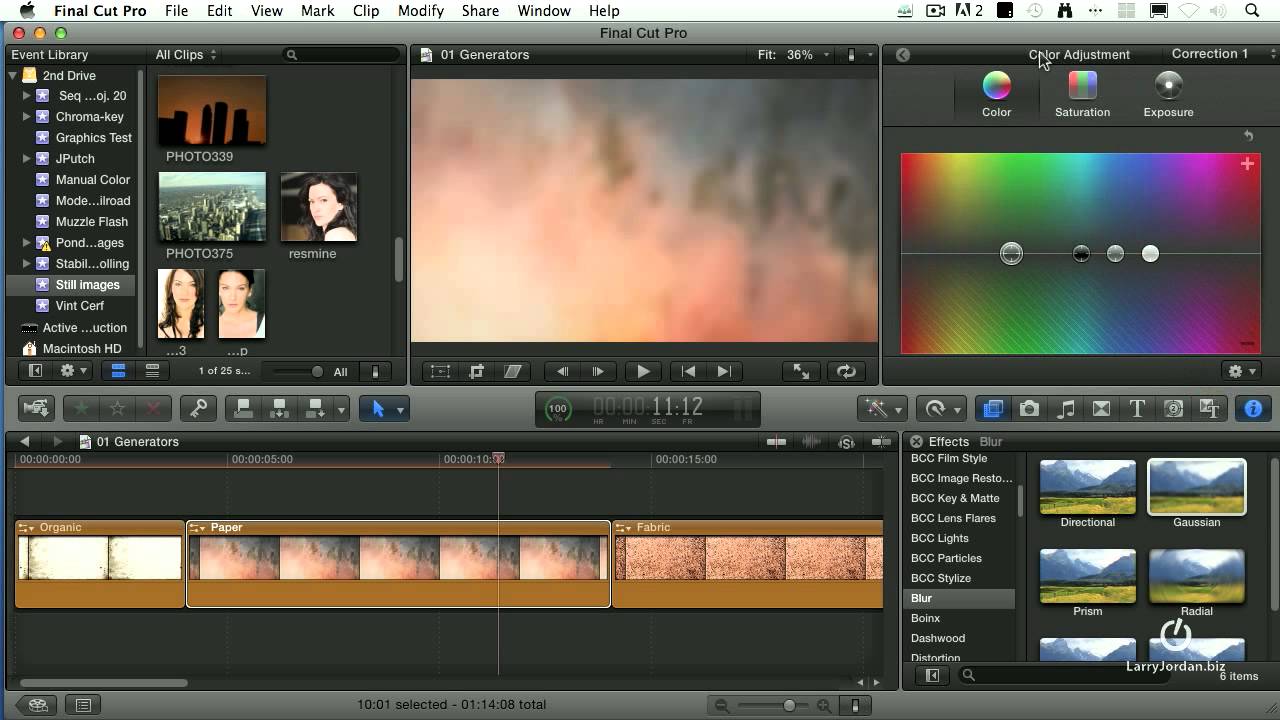Select the highlights color puck
The width and height of the screenshot is (1280, 720).
[x=1150, y=254]
